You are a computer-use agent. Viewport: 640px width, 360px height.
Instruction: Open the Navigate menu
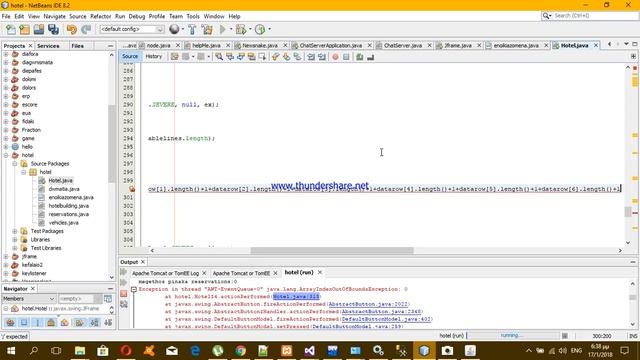click(x=54, y=16)
